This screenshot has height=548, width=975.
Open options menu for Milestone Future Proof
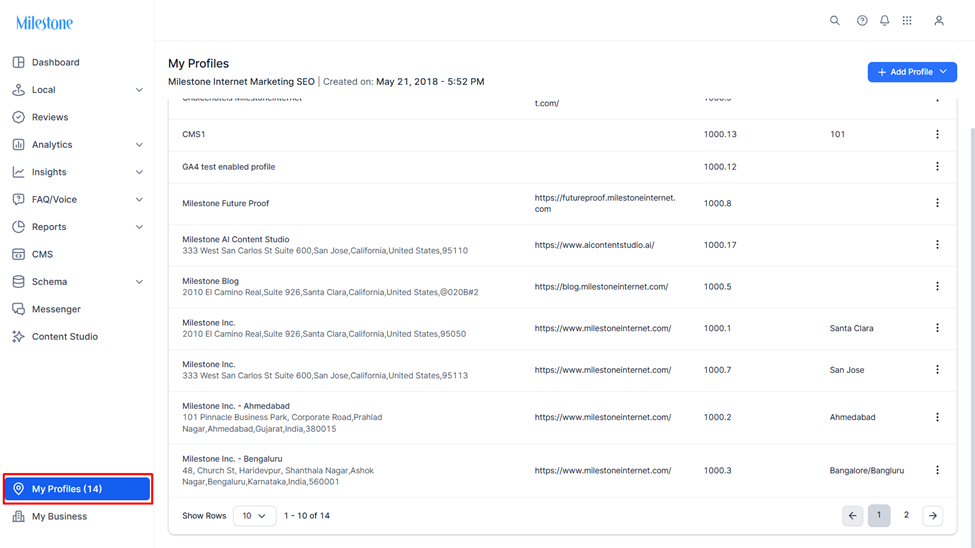pos(937,203)
